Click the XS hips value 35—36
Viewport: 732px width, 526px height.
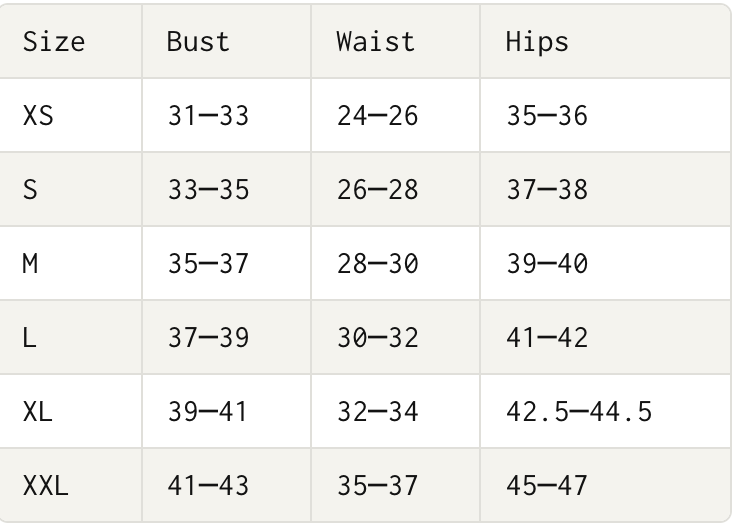(547, 116)
